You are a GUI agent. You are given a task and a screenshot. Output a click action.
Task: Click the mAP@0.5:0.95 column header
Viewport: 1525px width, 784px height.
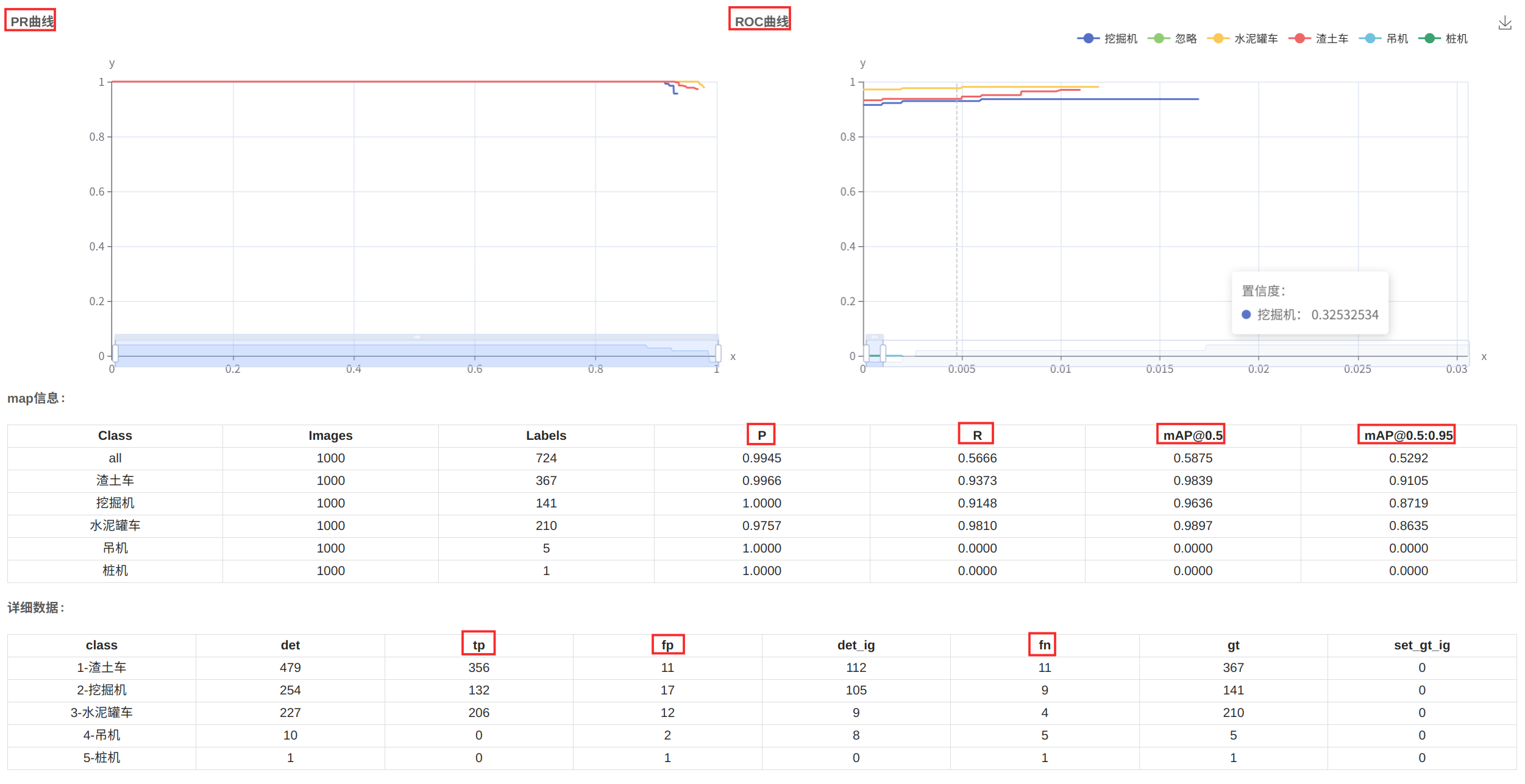point(1407,435)
